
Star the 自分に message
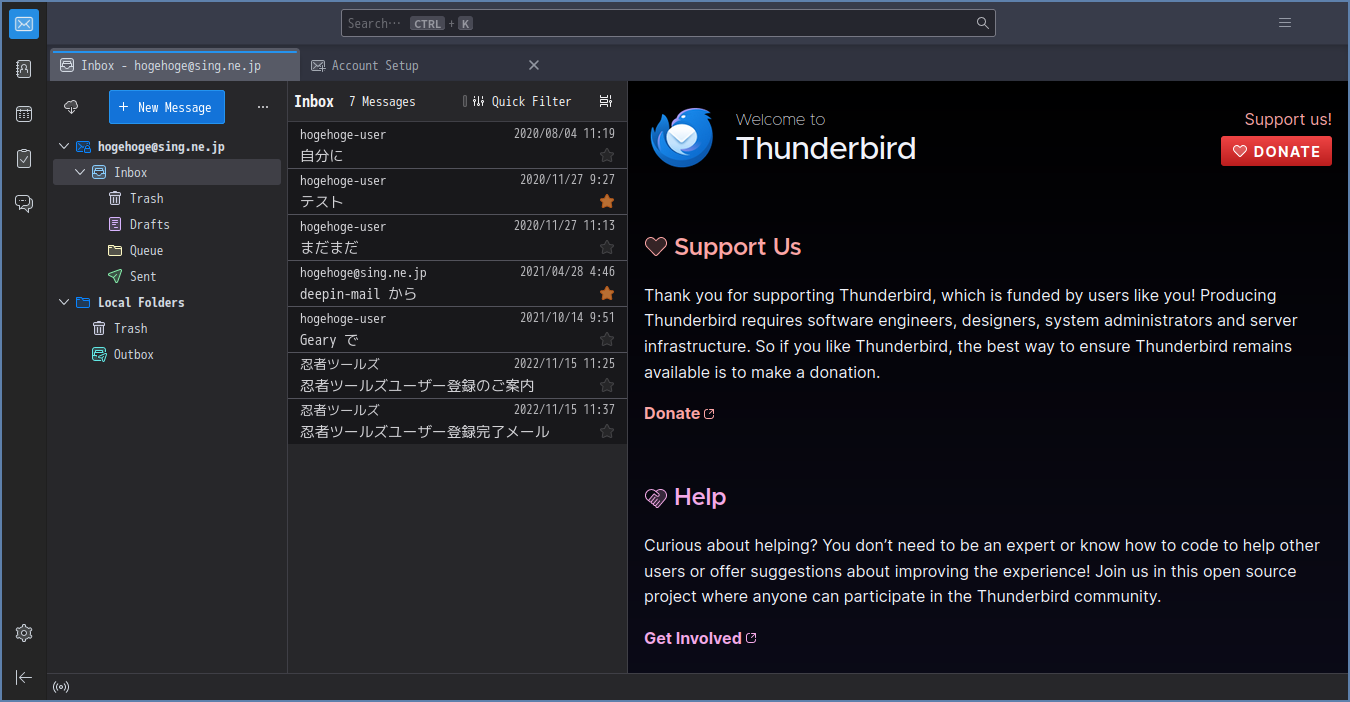pos(606,155)
